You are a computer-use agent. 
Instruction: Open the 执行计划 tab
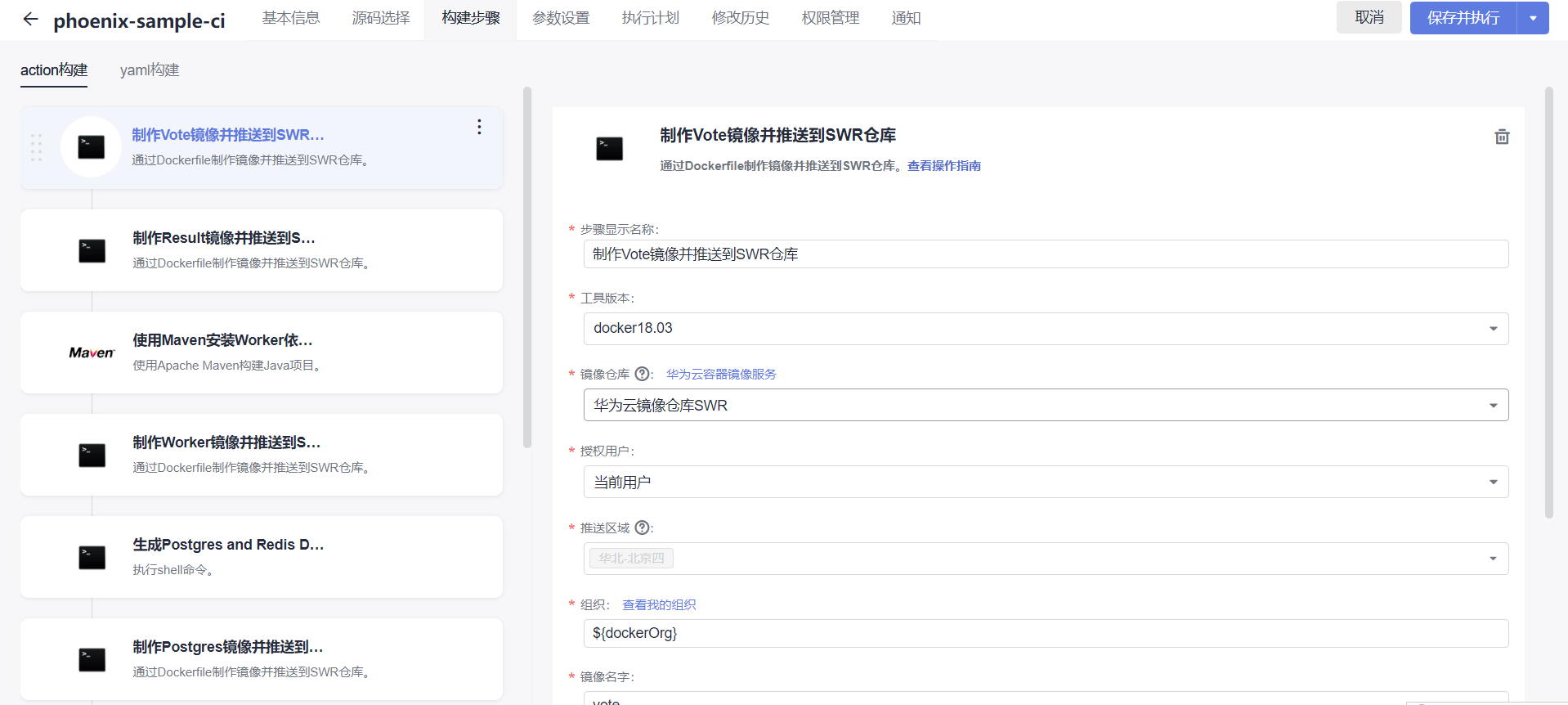coord(651,18)
